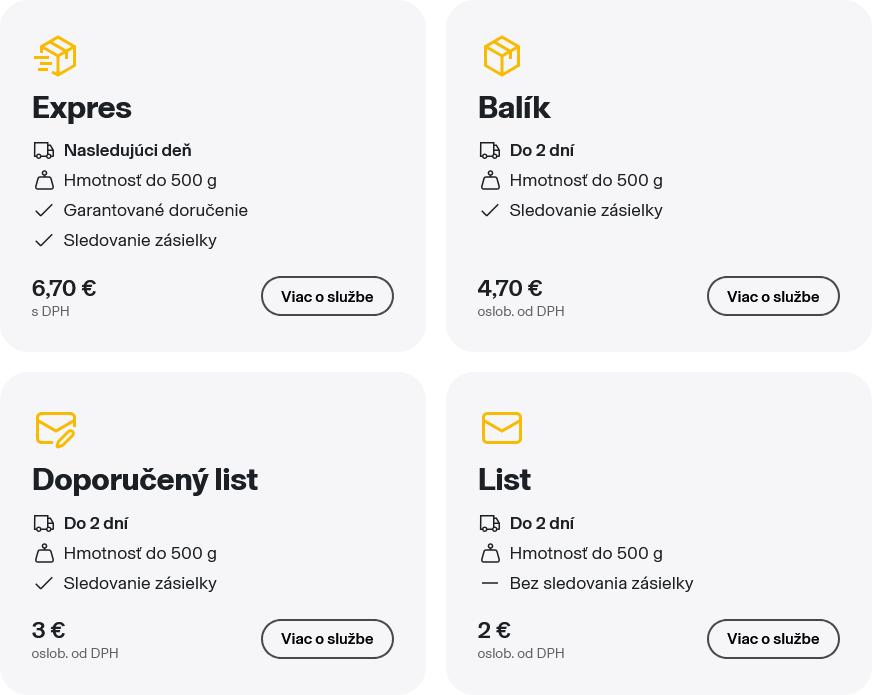Click the checkmark beside Sledovanie zásielky in Balík
Screen dimensions: 872x695
[x=490, y=211]
